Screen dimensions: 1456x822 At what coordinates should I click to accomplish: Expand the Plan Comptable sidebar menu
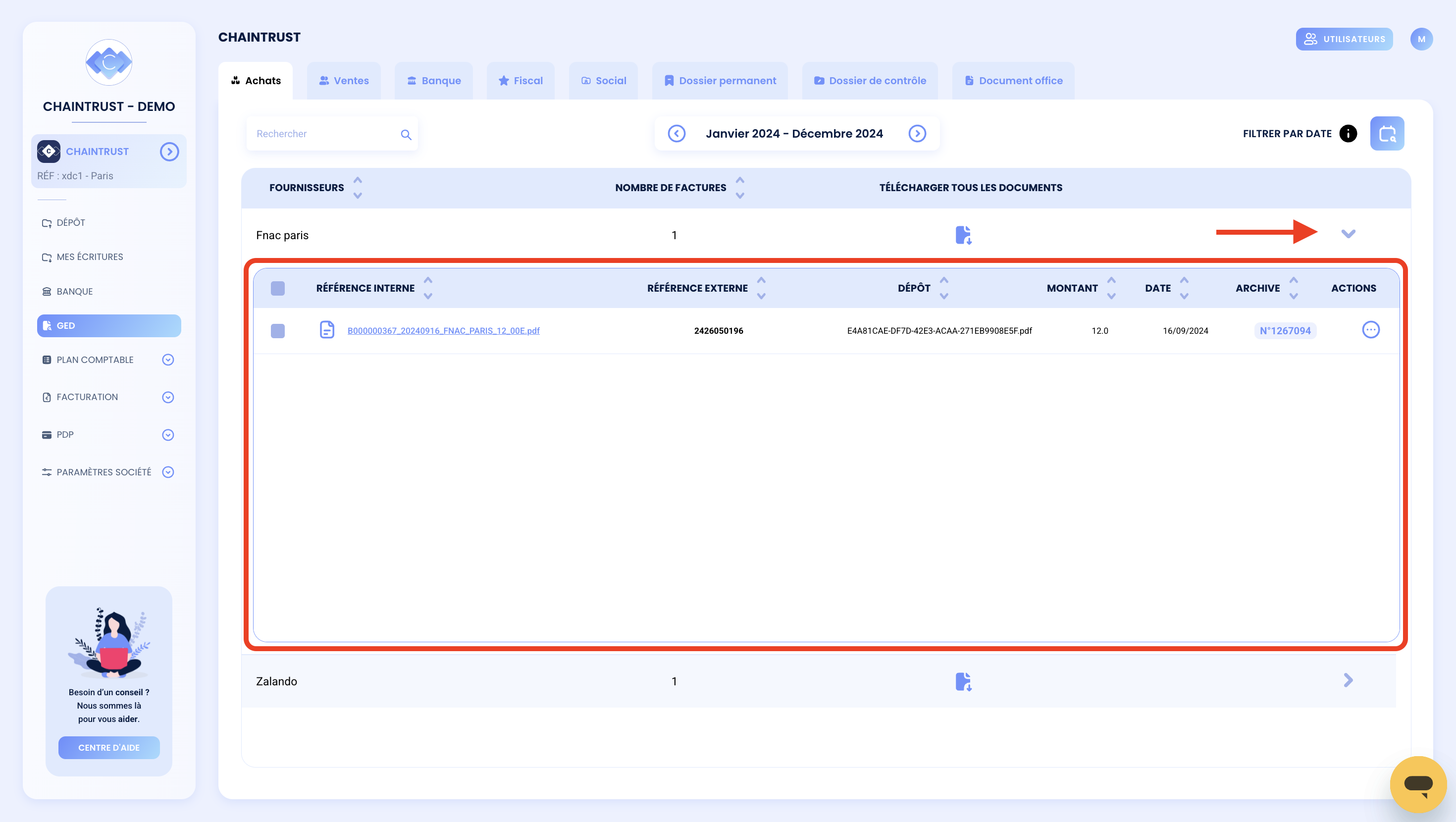[168, 360]
